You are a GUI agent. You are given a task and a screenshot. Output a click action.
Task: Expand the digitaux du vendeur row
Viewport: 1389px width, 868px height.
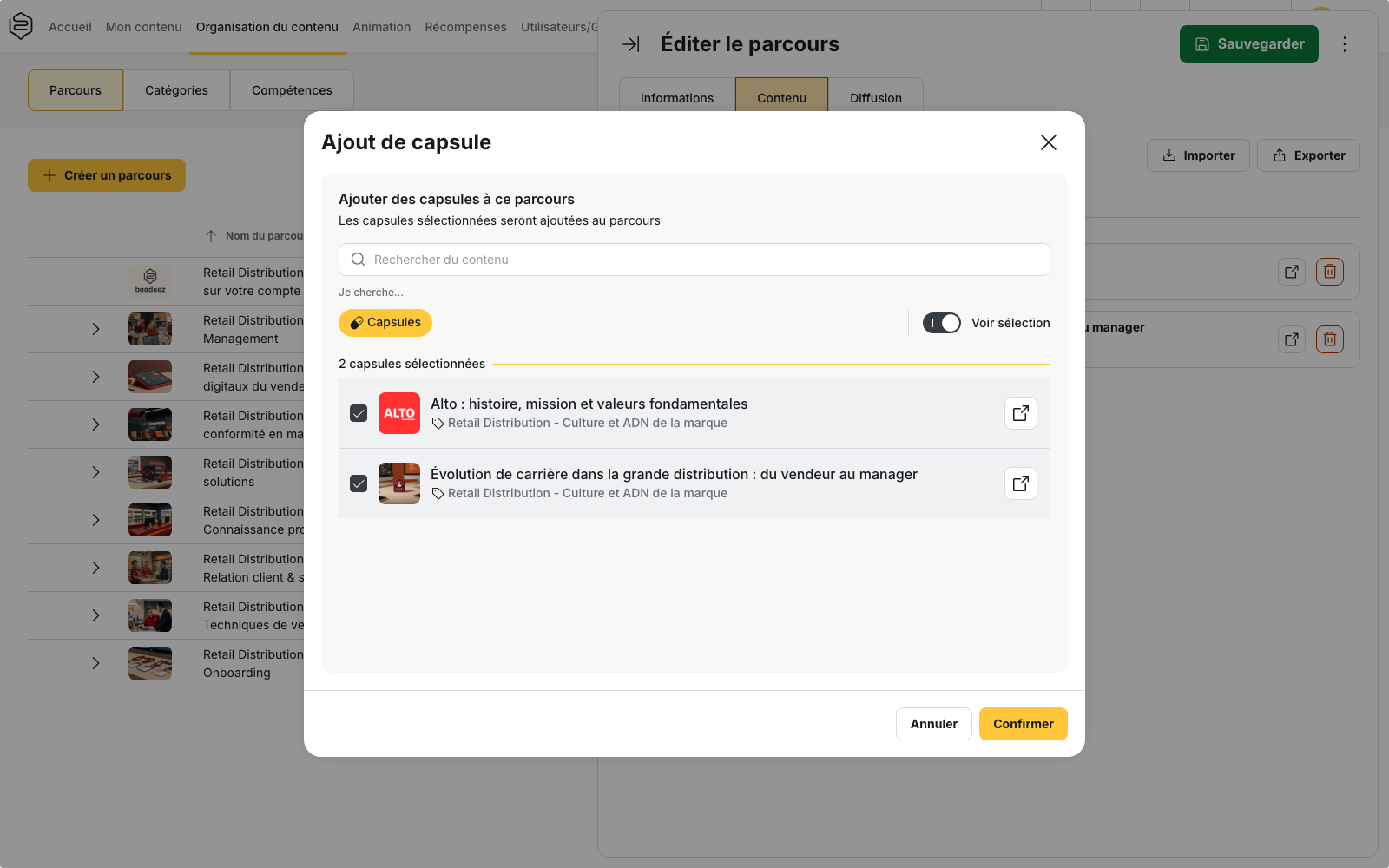[x=96, y=377]
